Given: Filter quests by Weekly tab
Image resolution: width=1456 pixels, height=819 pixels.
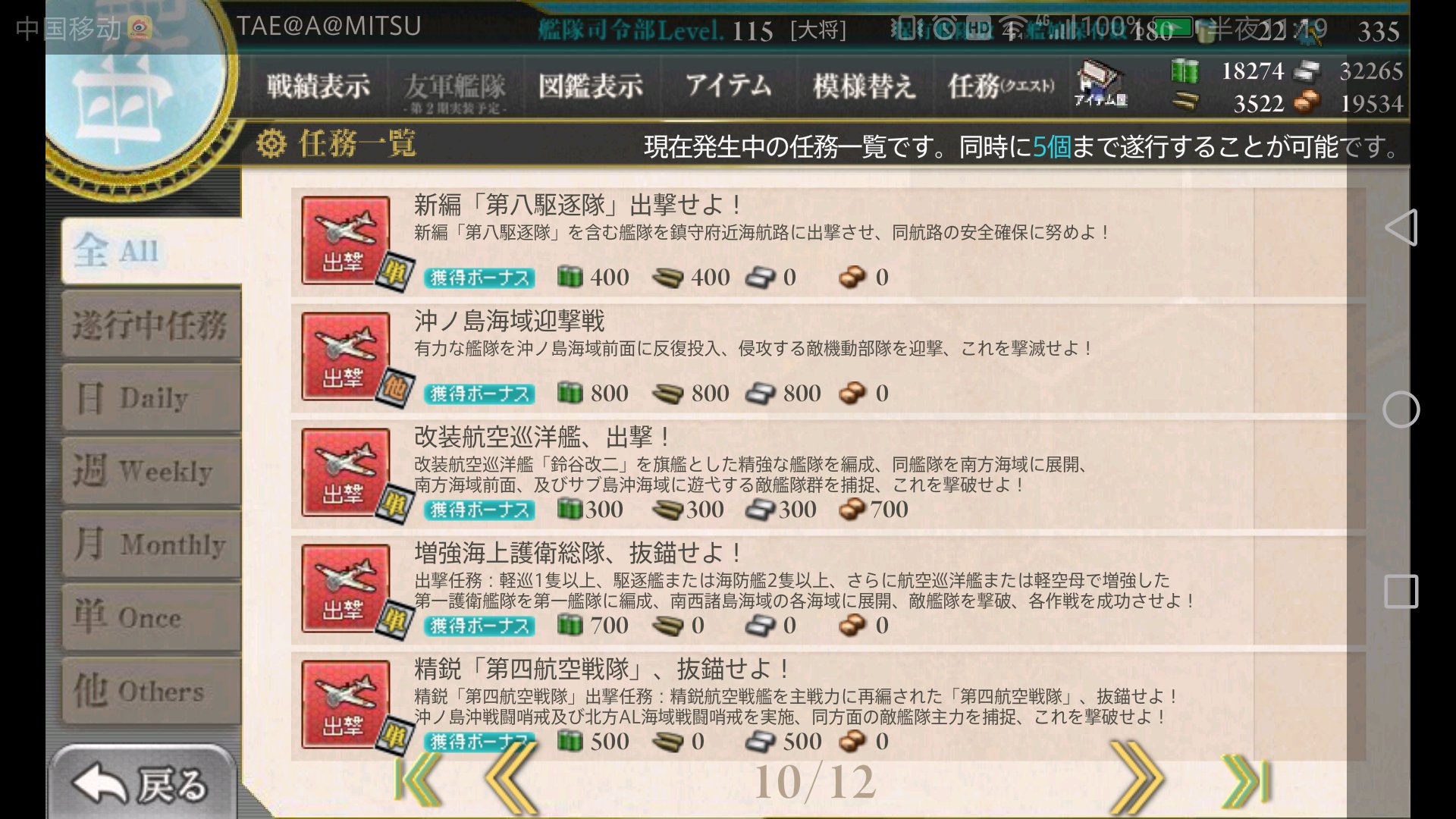Looking at the screenshot, I should tap(152, 472).
